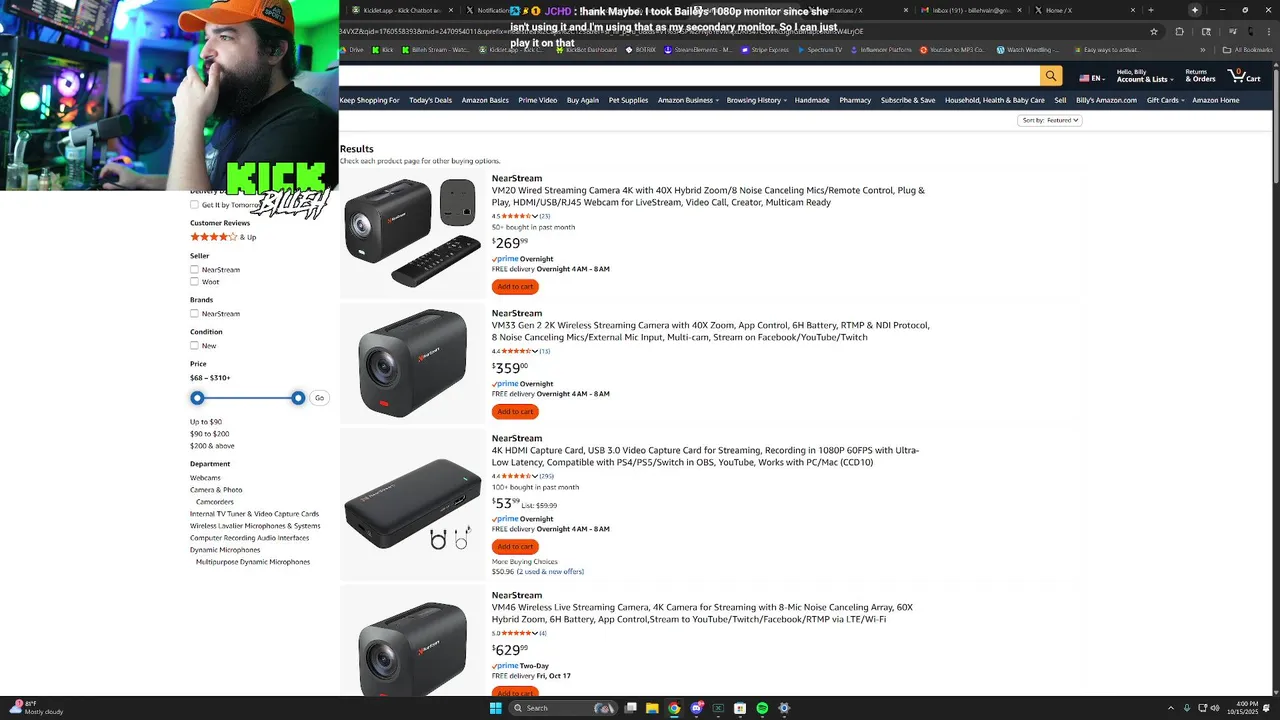Expand the Browsing History menu

756,100
